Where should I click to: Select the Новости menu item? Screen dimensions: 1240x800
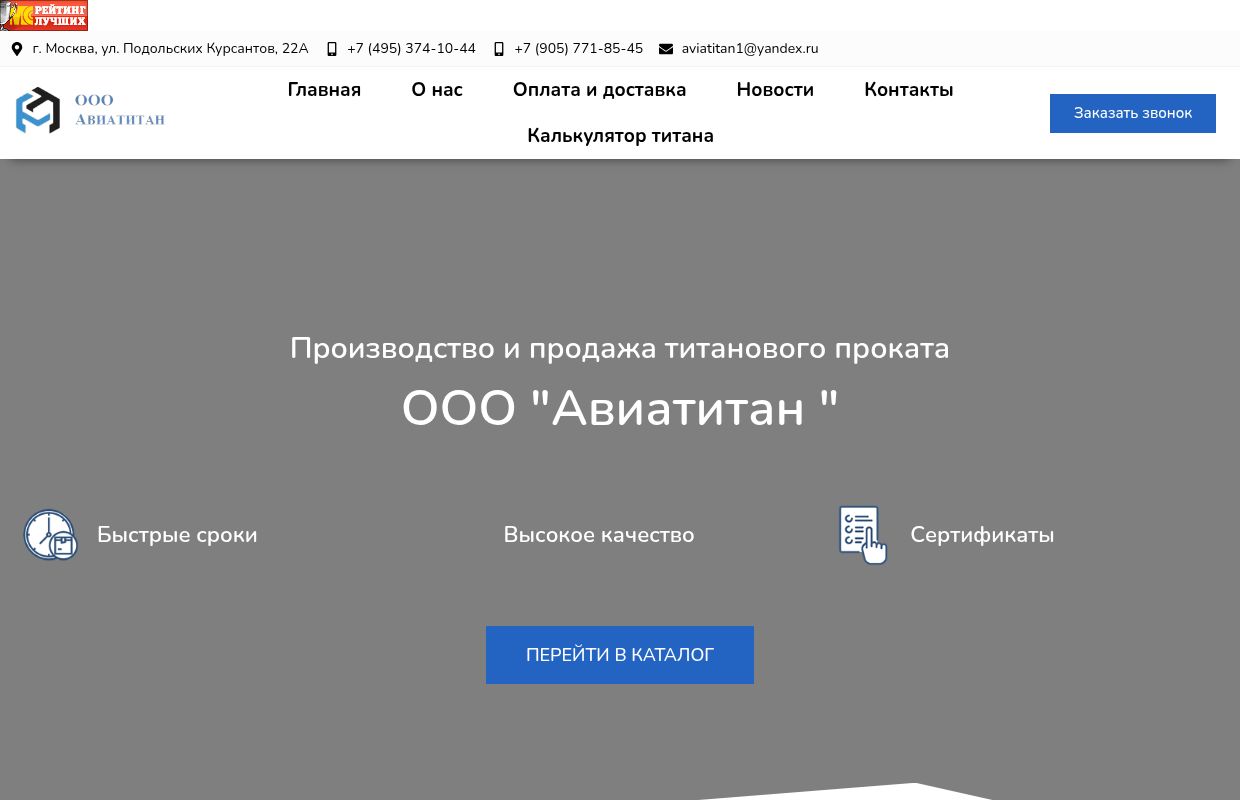pyautogui.click(x=775, y=90)
